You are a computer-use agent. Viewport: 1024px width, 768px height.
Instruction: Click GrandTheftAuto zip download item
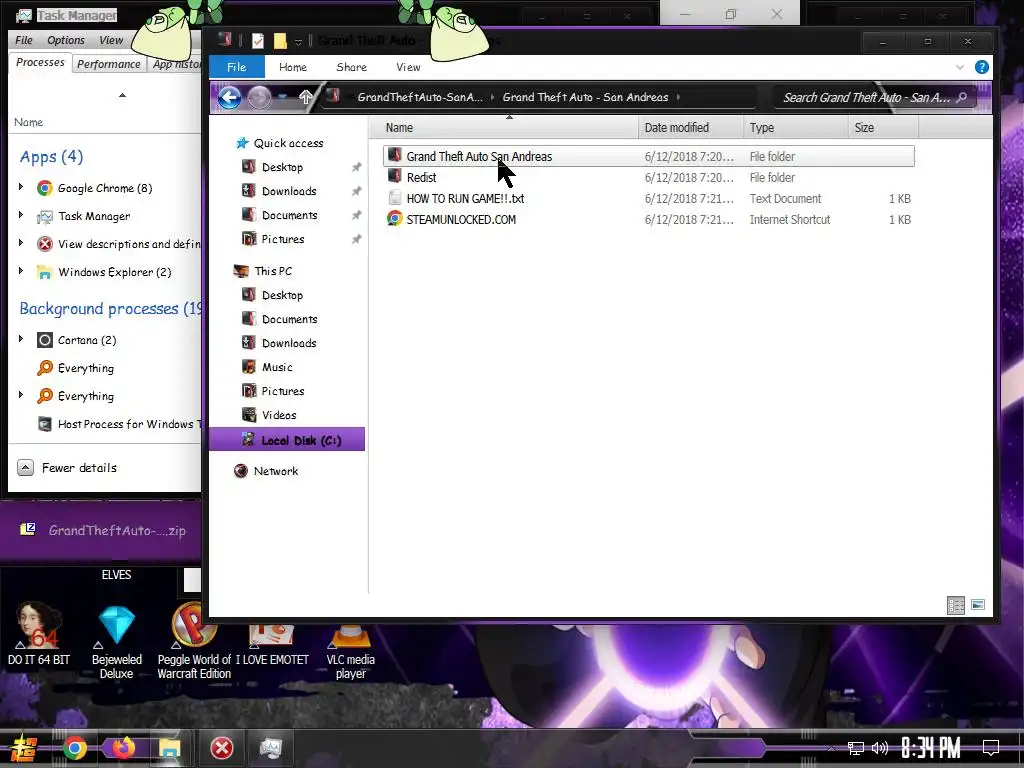103,530
